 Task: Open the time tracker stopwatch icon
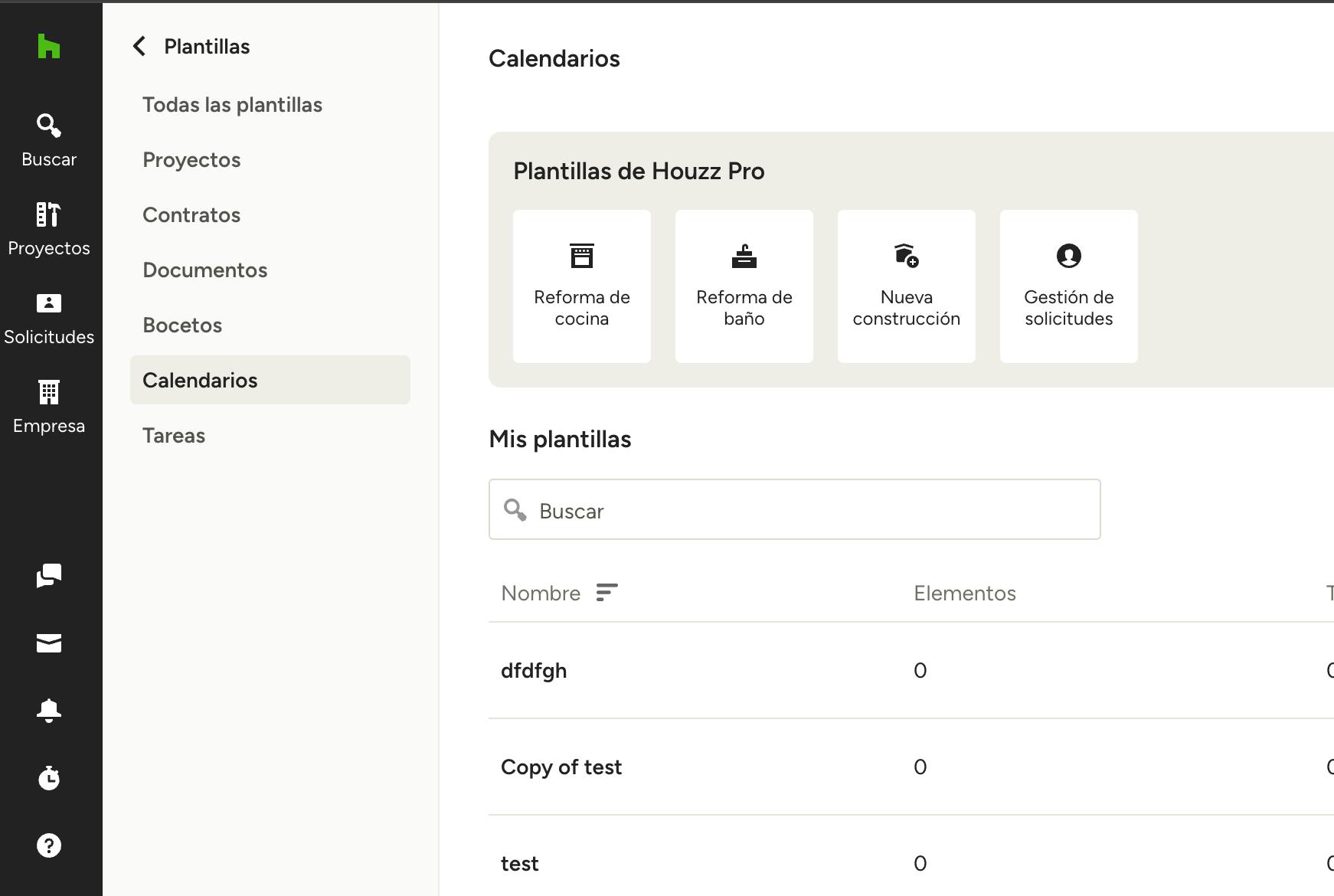click(x=49, y=778)
